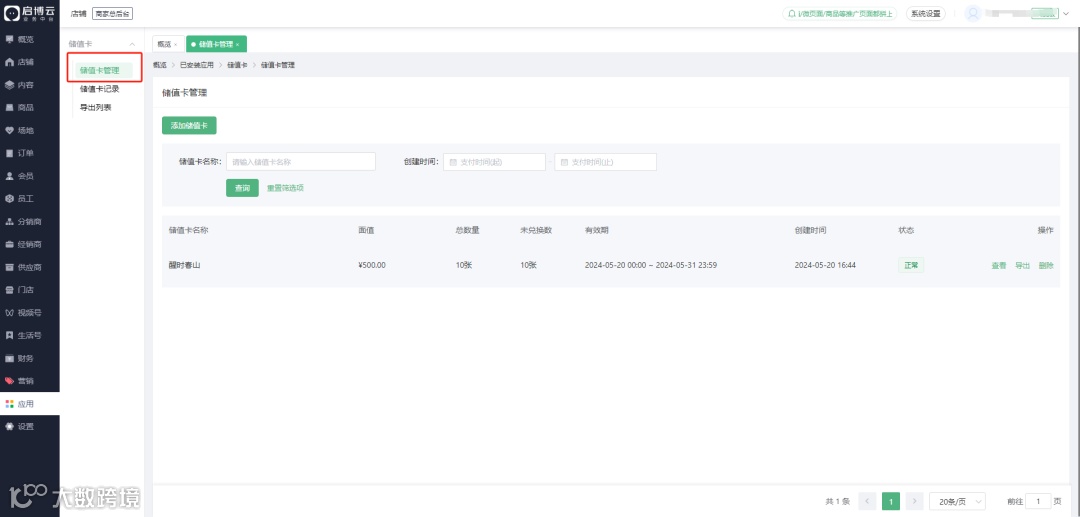This screenshot has height=517, width=1080.
Task: Click the 启博云 logo
Action: (x=30, y=13)
